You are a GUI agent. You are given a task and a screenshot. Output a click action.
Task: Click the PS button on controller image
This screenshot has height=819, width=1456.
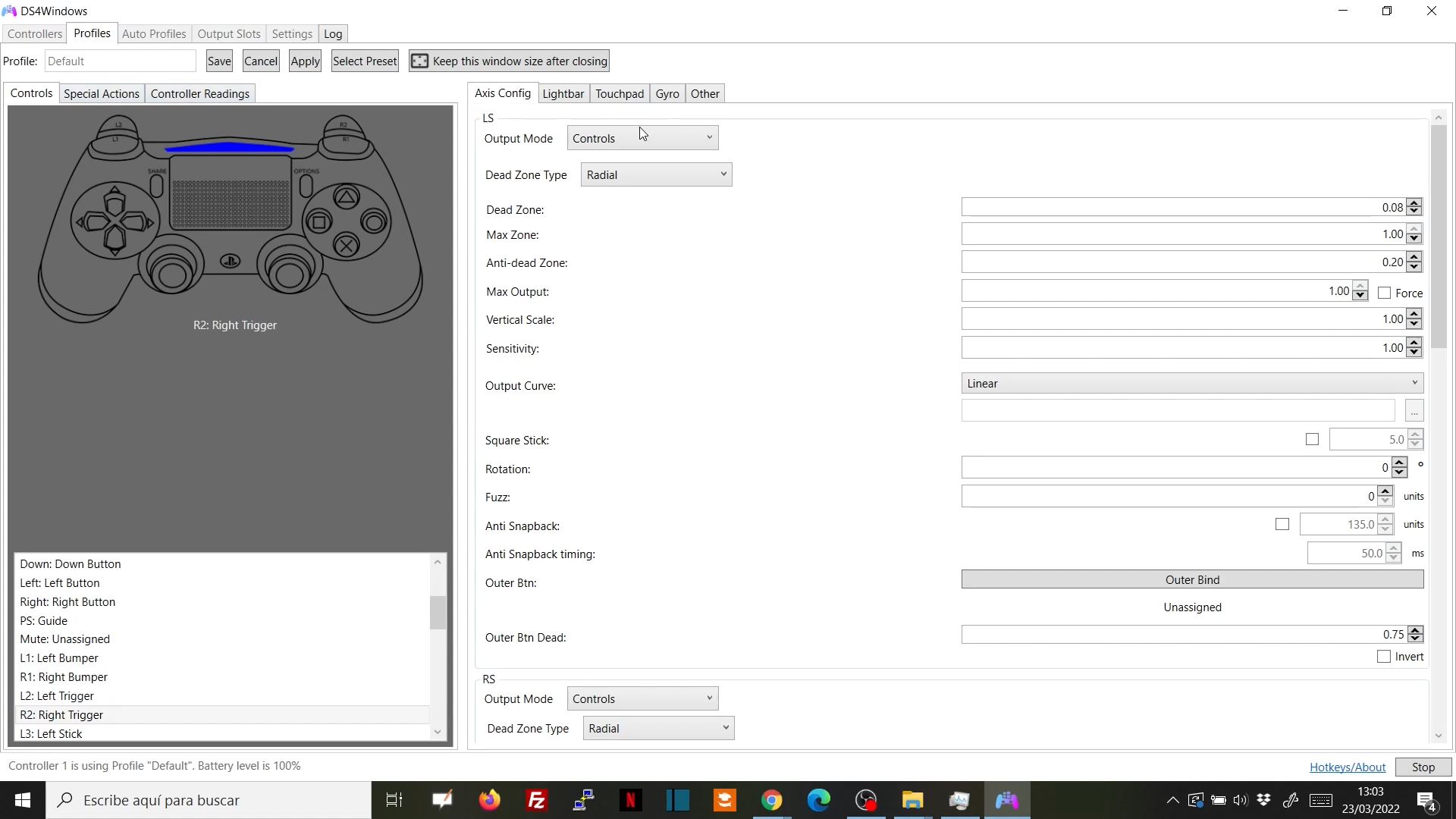[231, 261]
